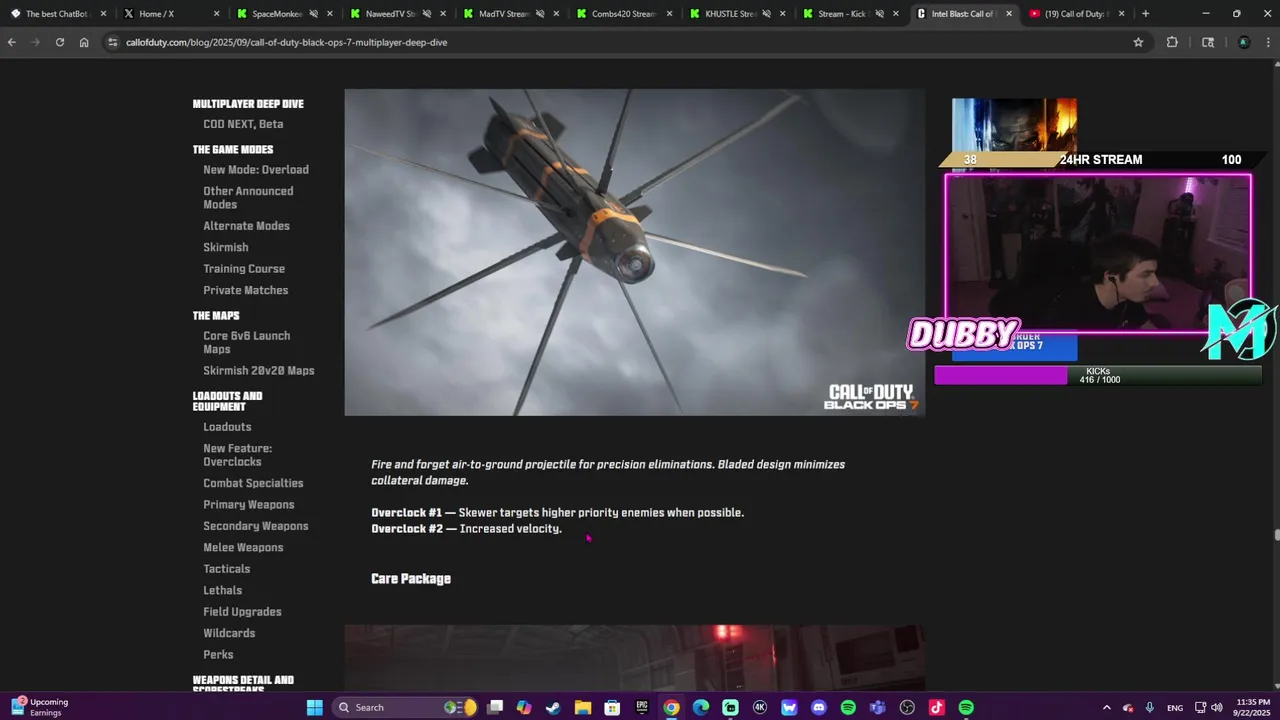
Task: Open the Chrome profile avatar
Action: (1244, 42)
